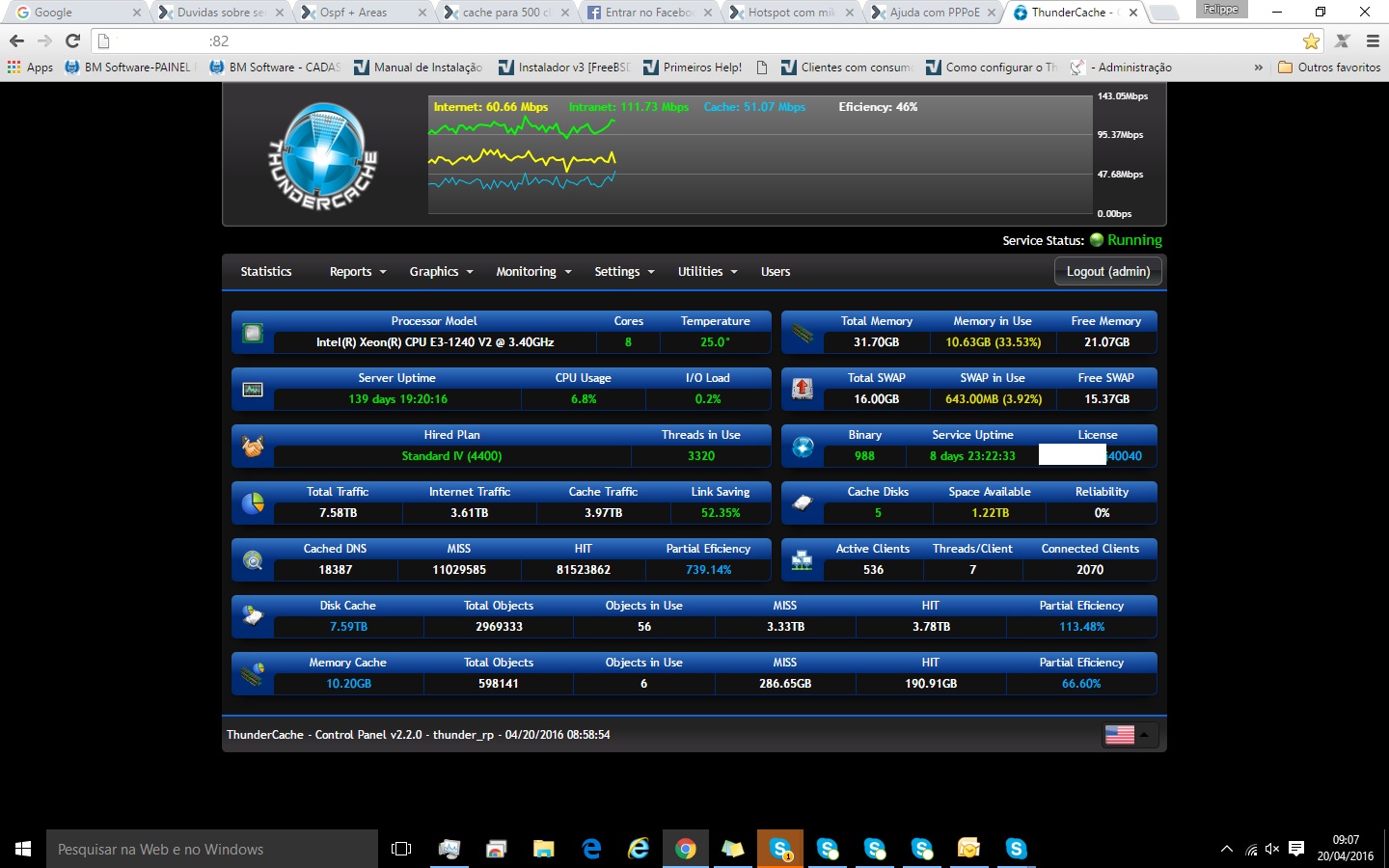Click the Disk Cache icon
1389x868 pixels.
(253, 616)
